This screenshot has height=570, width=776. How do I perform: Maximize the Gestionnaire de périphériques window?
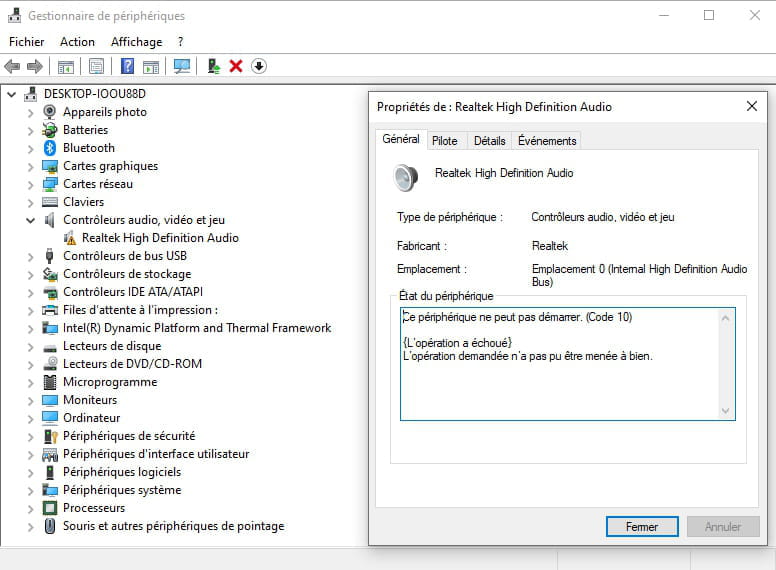point(709,15)
